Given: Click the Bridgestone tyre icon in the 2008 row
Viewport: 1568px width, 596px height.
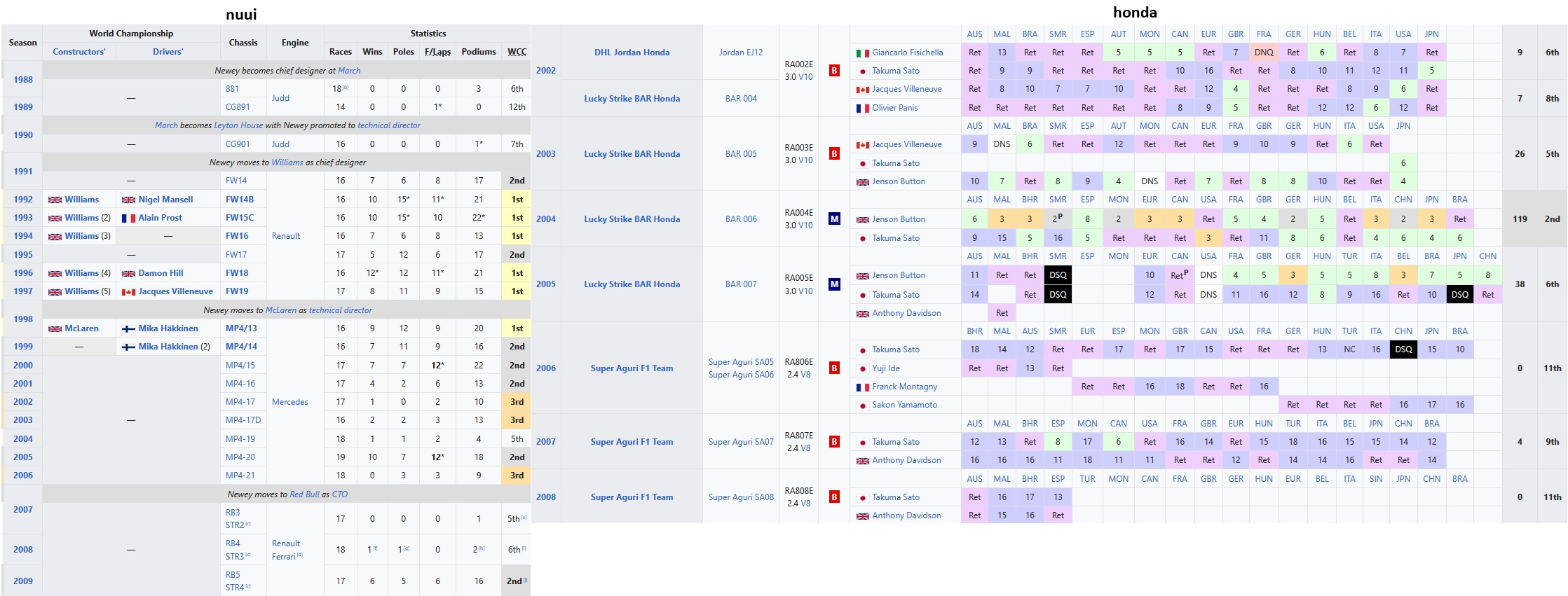Looking at the screenshot, I should click(834, 497).
